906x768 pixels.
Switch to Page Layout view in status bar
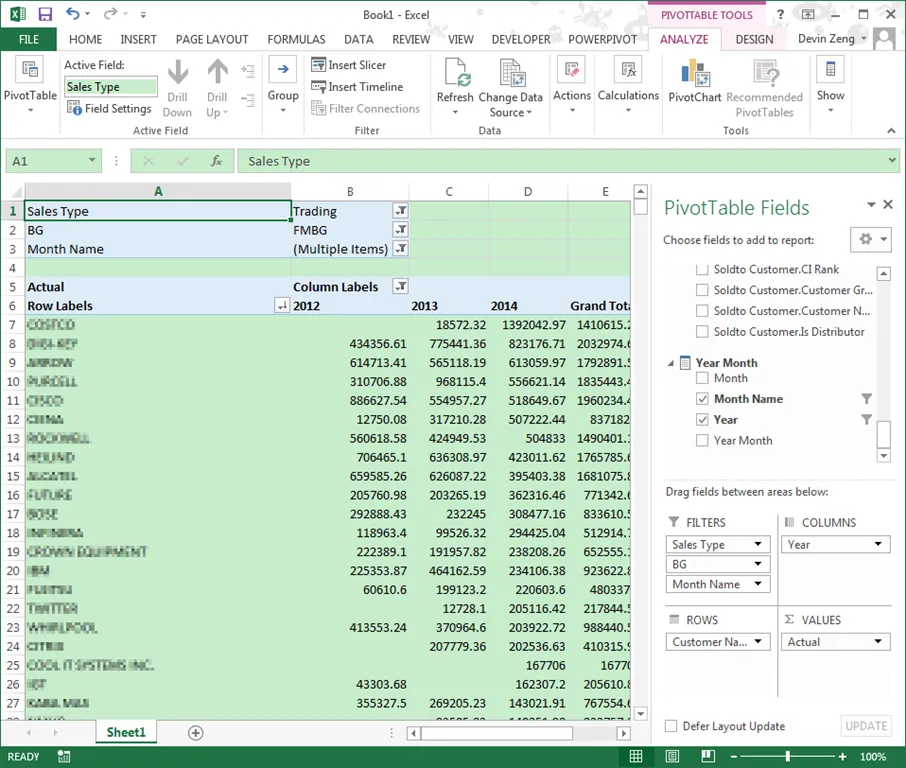point(672,756)
